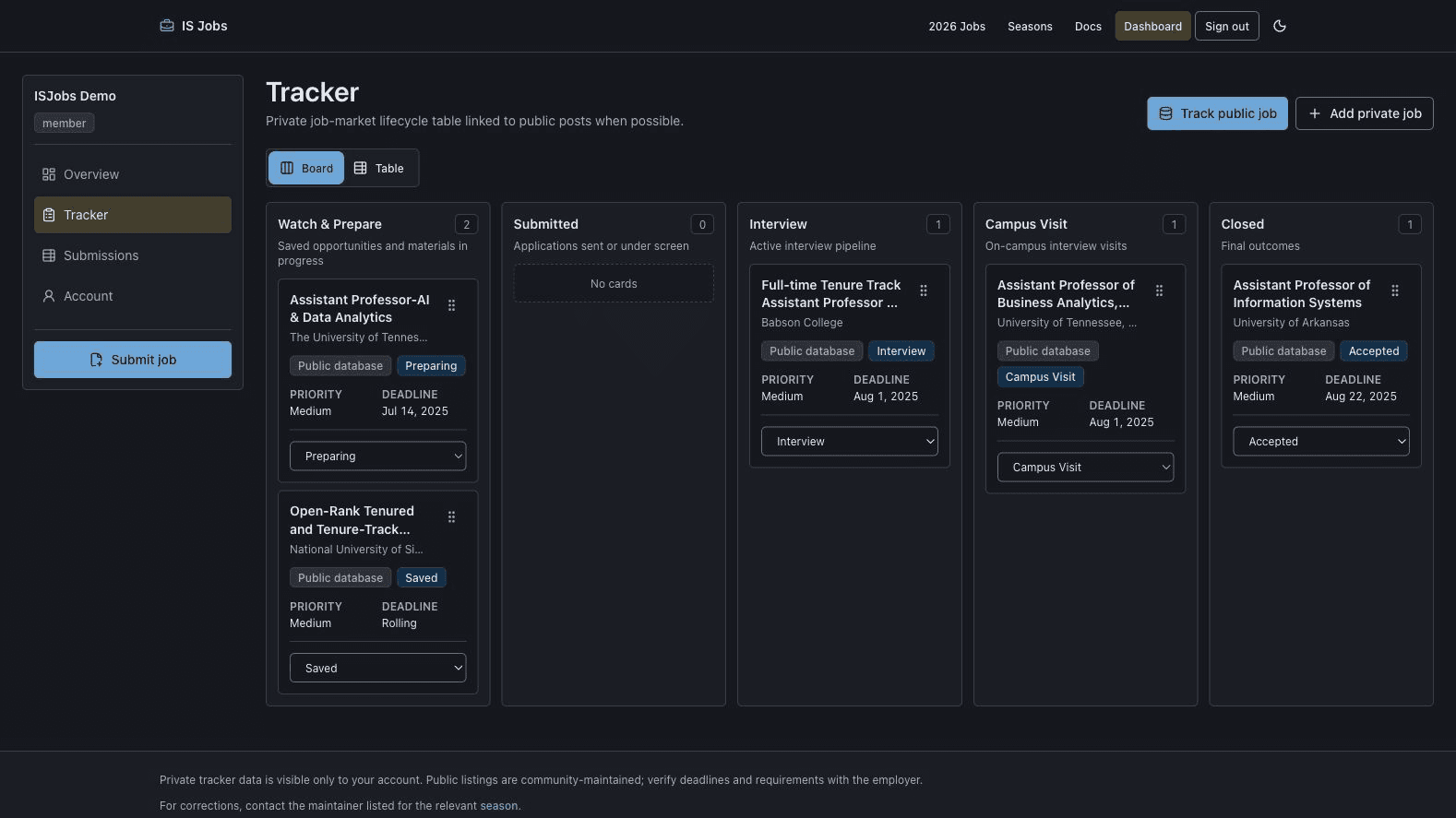Click the Accepted badge on the Arkansas card
This screenshot has height=818, width=1456.
click(x=1374, y=351)
